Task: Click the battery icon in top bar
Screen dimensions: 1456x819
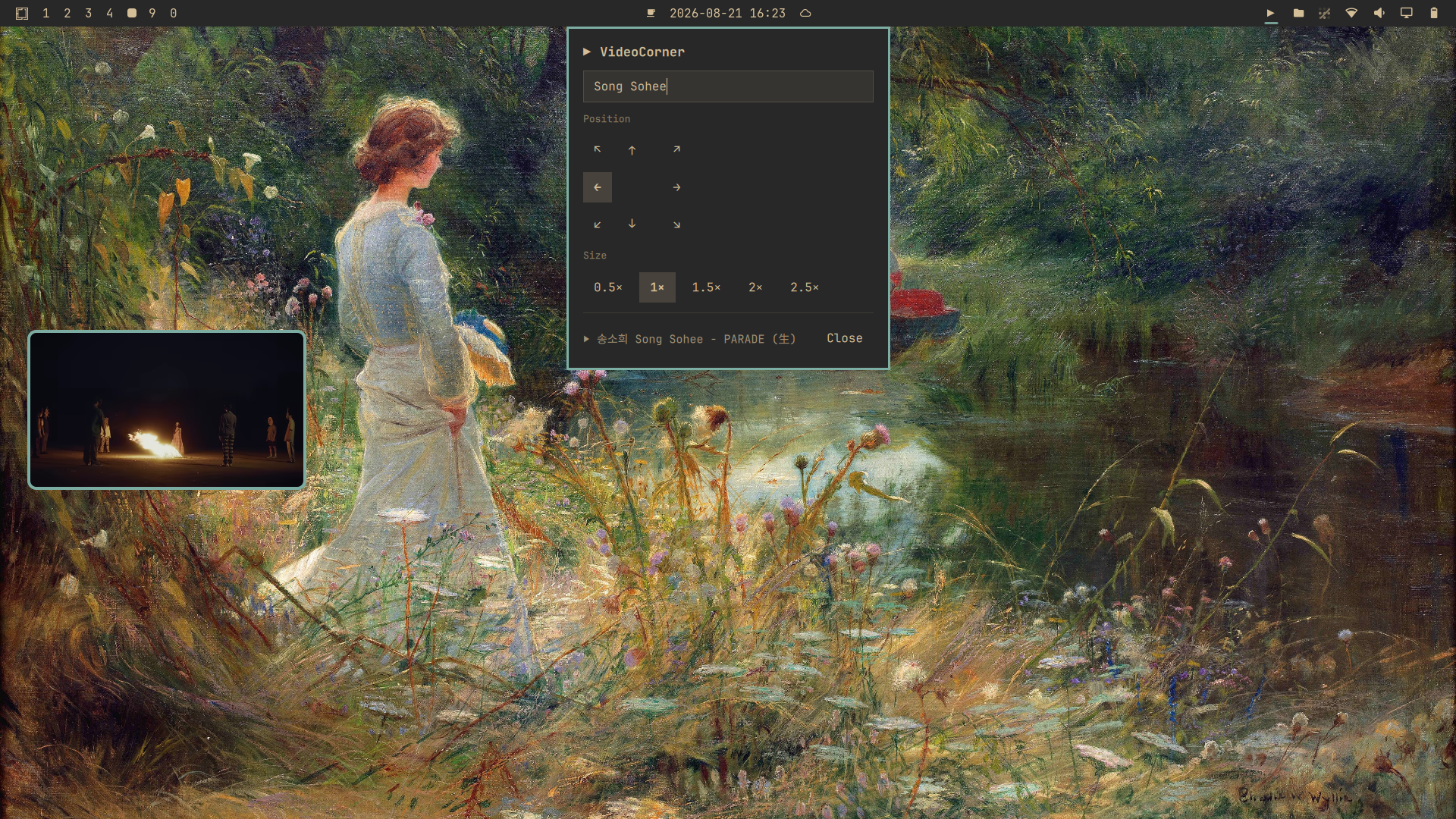Action: point(1434,13)
